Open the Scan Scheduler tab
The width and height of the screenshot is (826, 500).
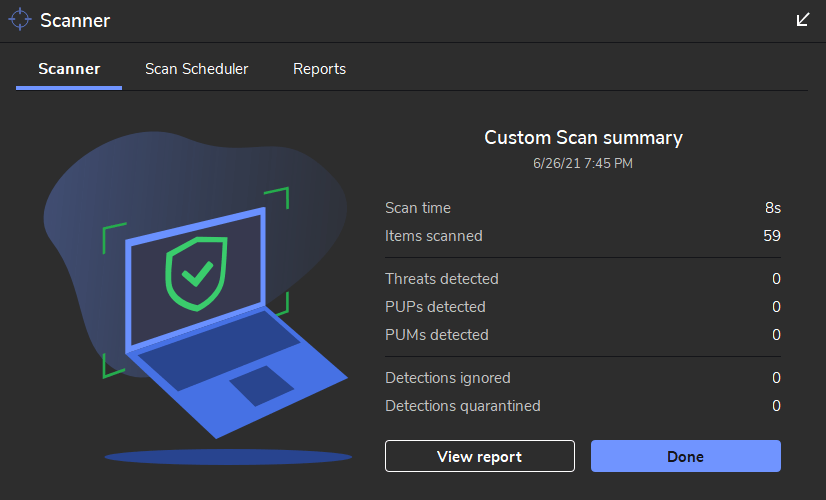pyautogui.click(x=196, y=69)
